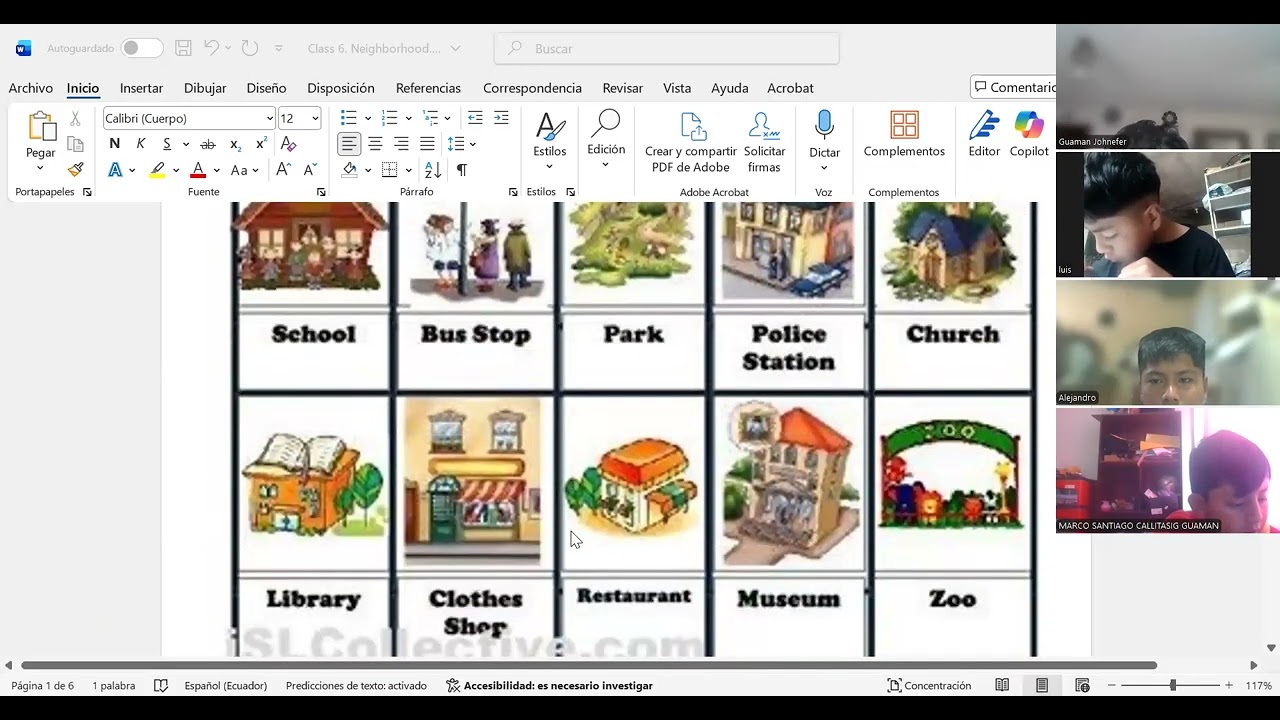Align text left
The height and width of the screenshot is (720, 1280).
(x=348, y=144)
